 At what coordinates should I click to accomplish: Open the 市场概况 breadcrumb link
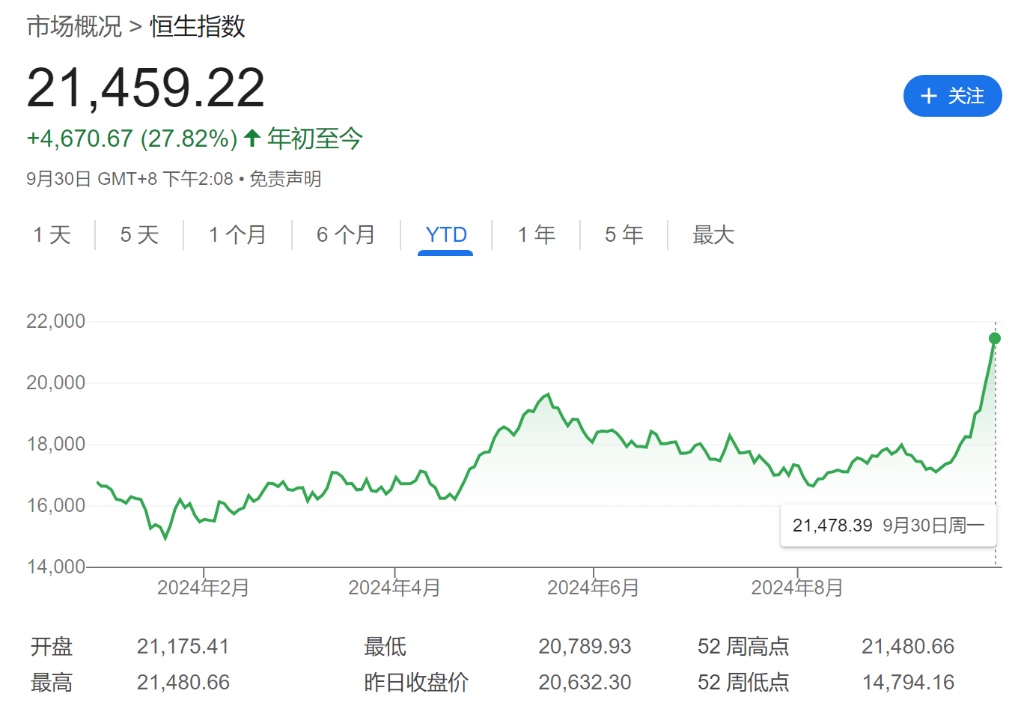point(73,27)
